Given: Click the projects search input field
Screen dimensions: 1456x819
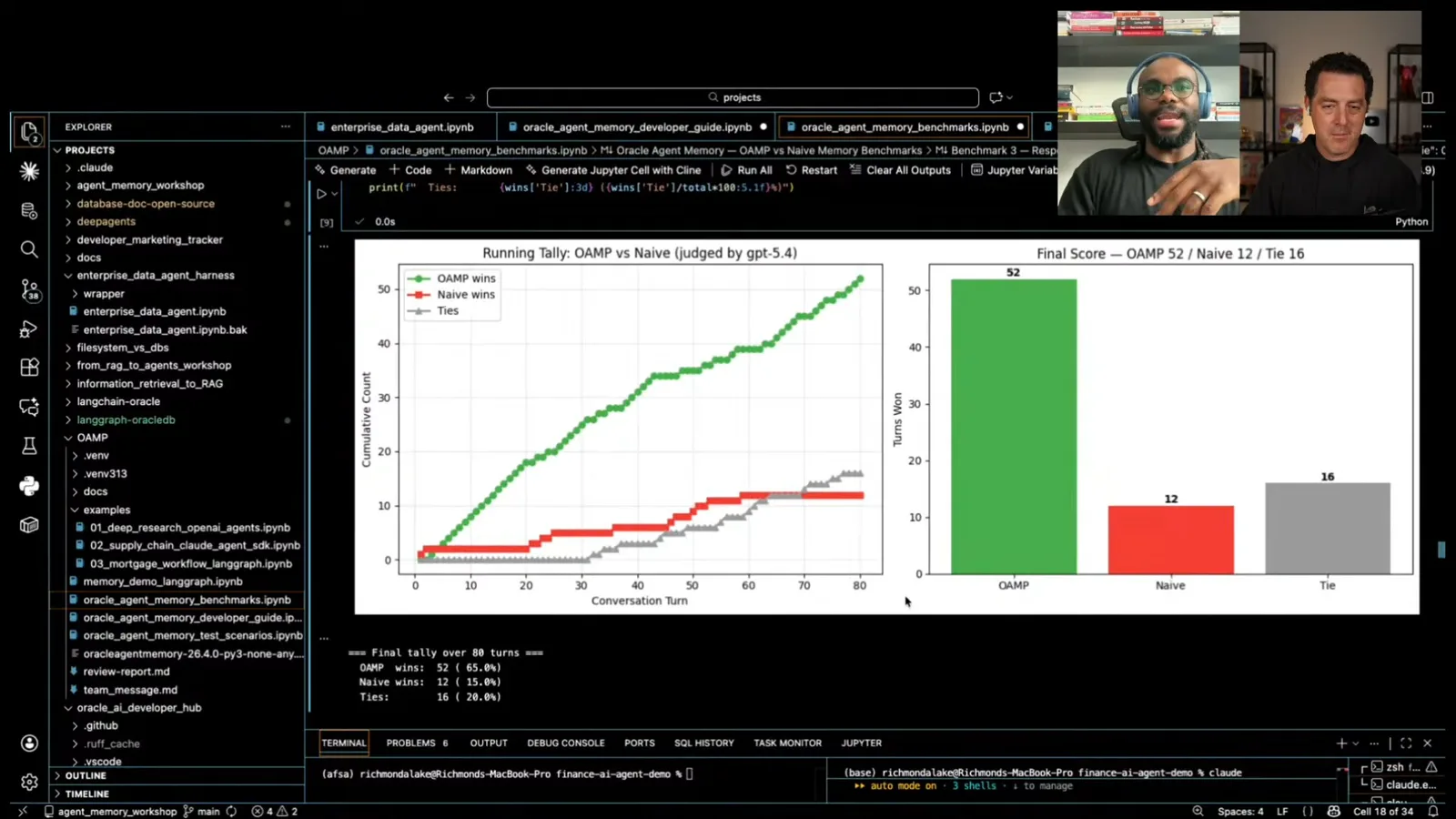Looking at the screenshot, I should (733, 97).
